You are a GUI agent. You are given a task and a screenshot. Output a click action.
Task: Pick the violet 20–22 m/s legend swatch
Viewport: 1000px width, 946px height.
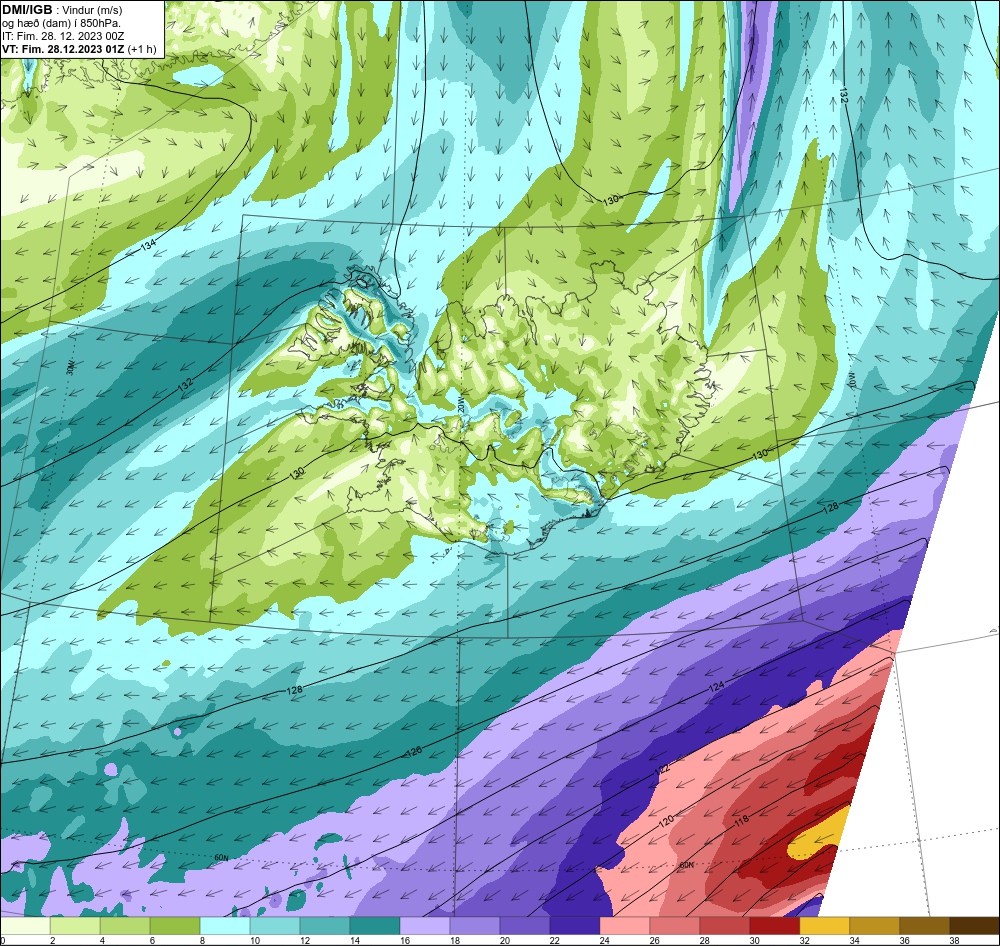[x=524, y=926]
